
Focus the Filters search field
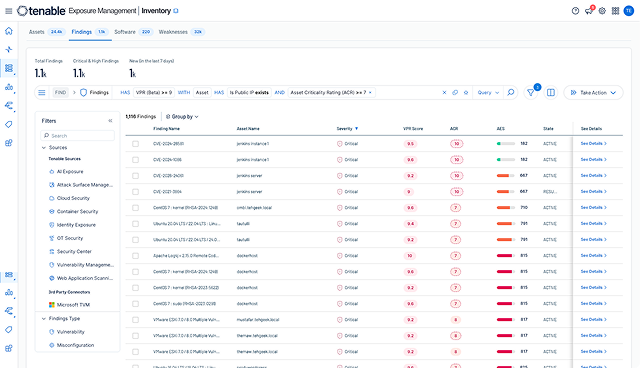click(78, 135)
